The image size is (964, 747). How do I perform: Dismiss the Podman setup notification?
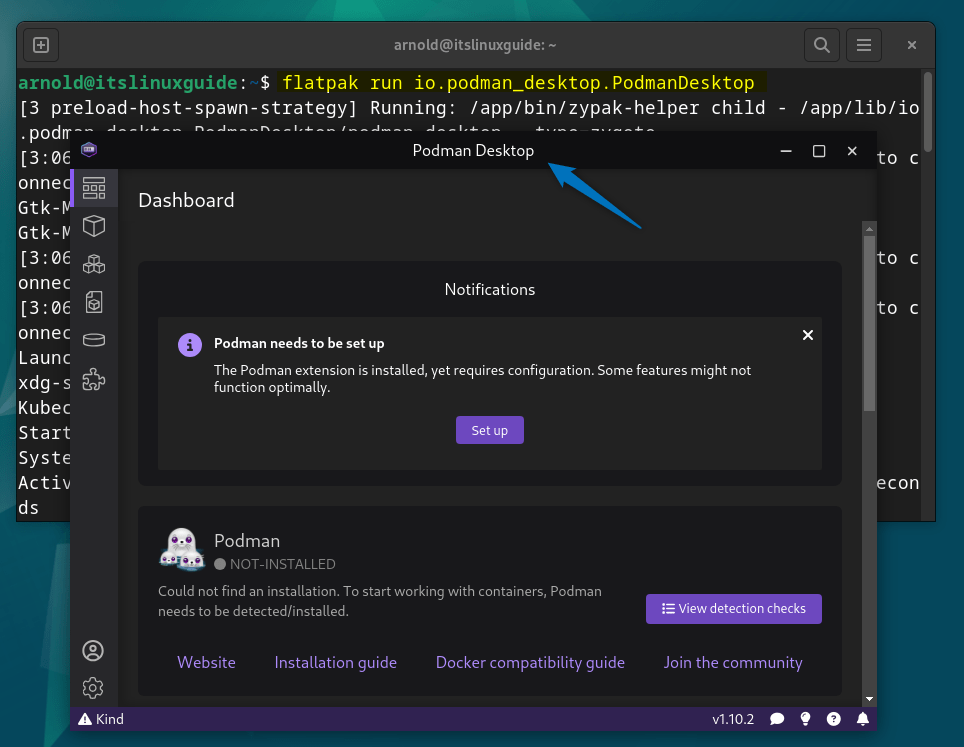807,335
